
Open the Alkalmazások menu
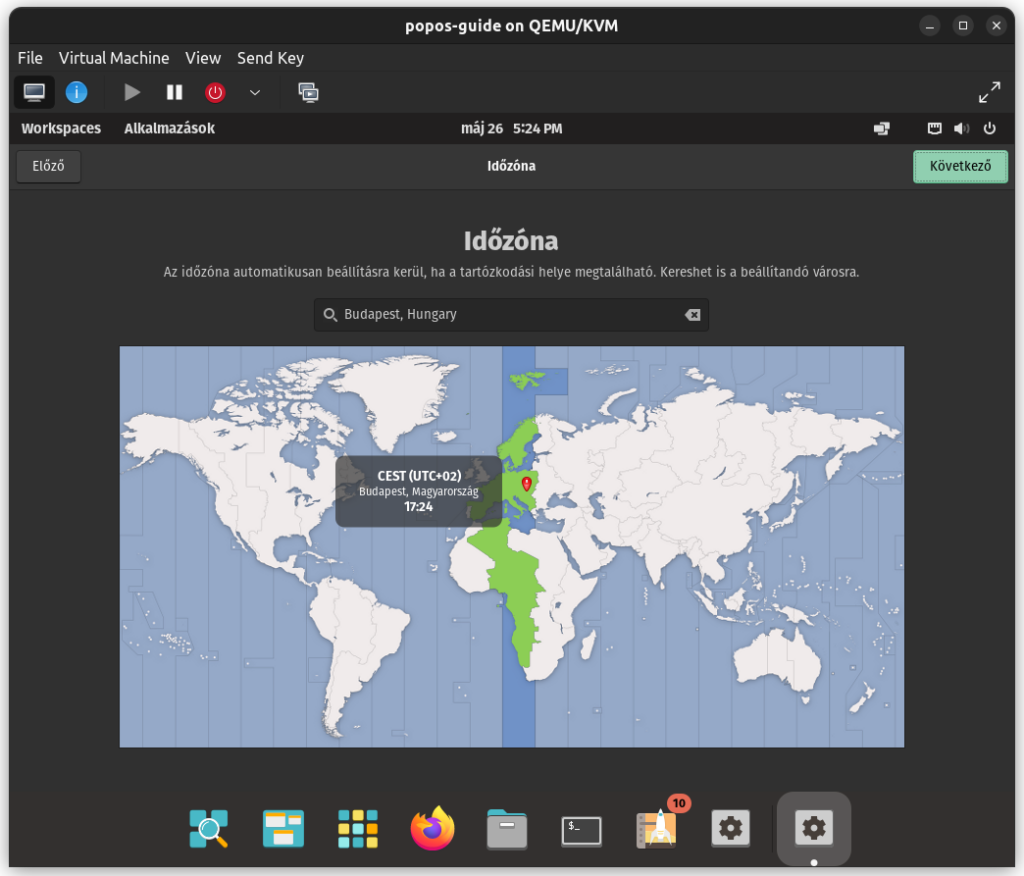pyautogui.click(x=169, y=128)
